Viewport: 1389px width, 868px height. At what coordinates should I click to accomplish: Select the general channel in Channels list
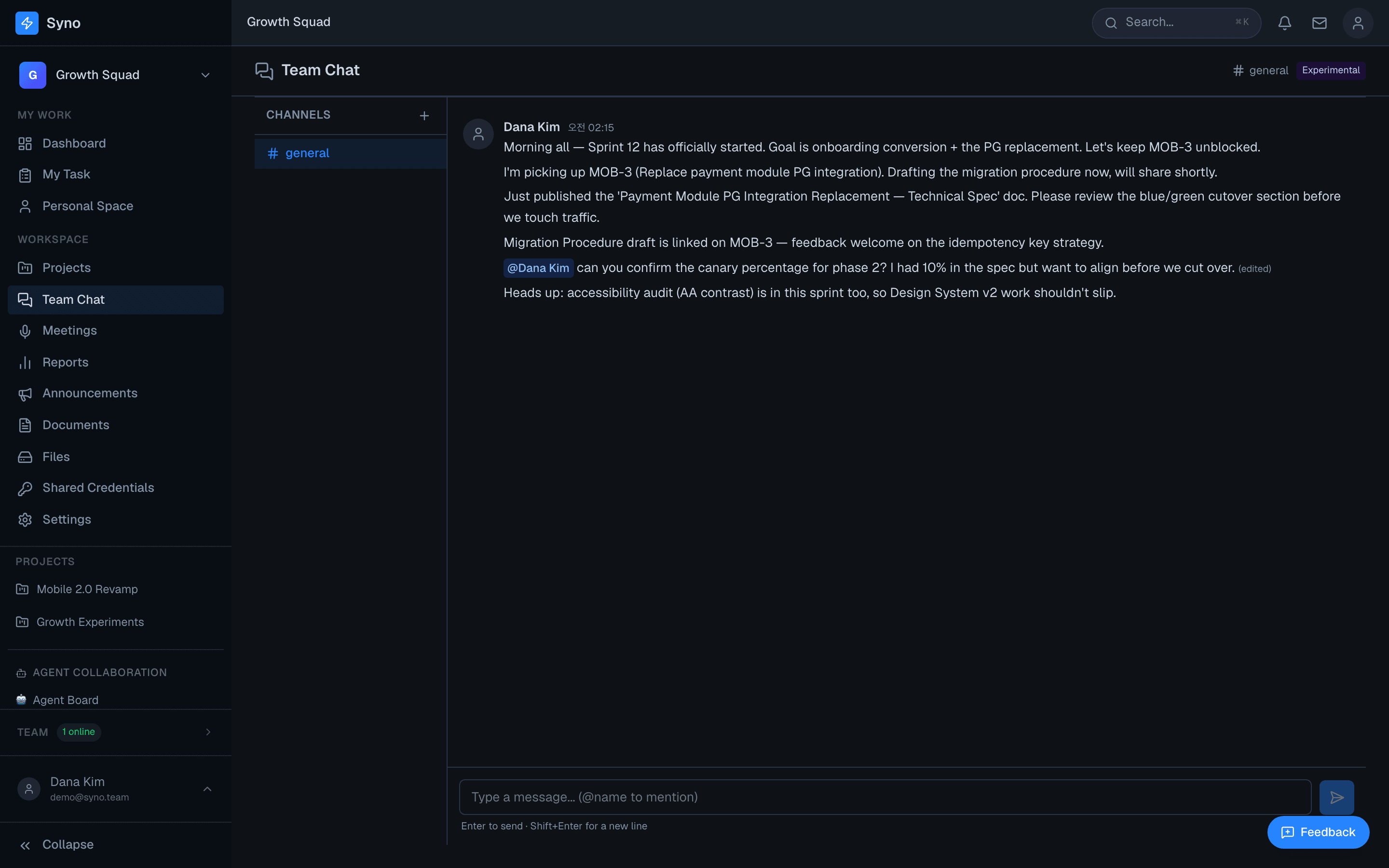coord(351,153)
